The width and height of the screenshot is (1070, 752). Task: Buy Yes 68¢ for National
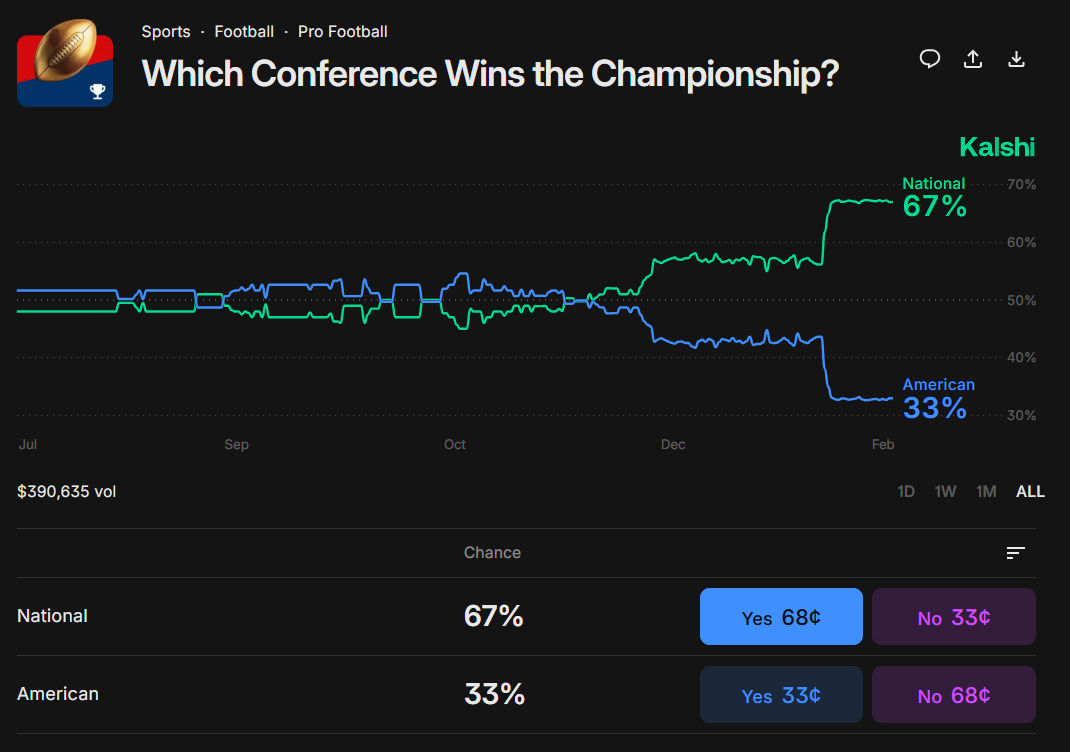pos(781,617)
